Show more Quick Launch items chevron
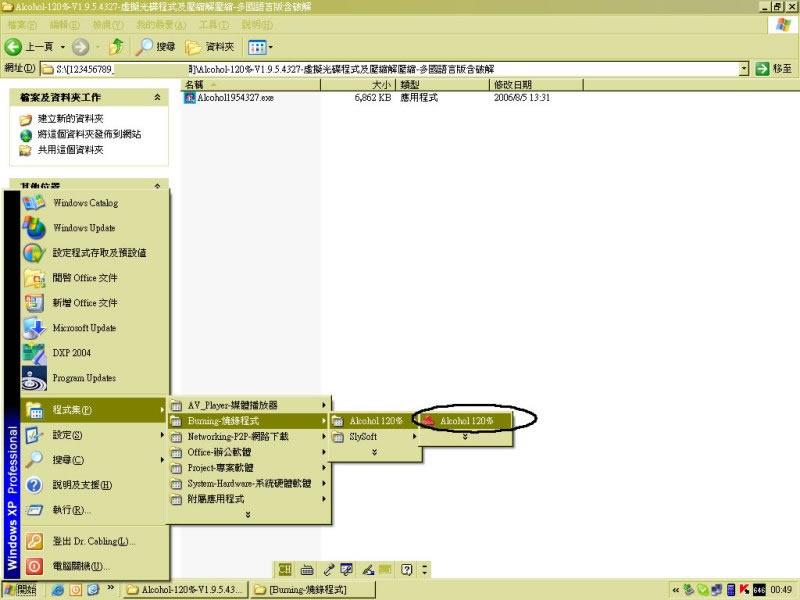 coord(111,588)
